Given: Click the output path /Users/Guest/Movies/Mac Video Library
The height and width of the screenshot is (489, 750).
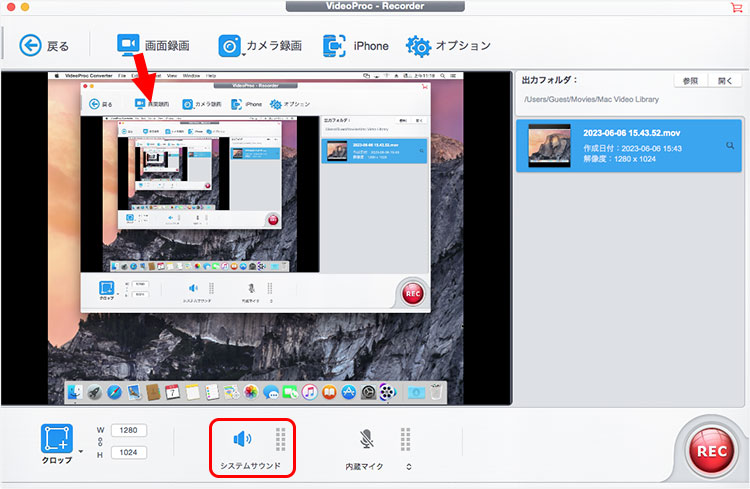Looking at the screenshot, I should click(591, 100).
